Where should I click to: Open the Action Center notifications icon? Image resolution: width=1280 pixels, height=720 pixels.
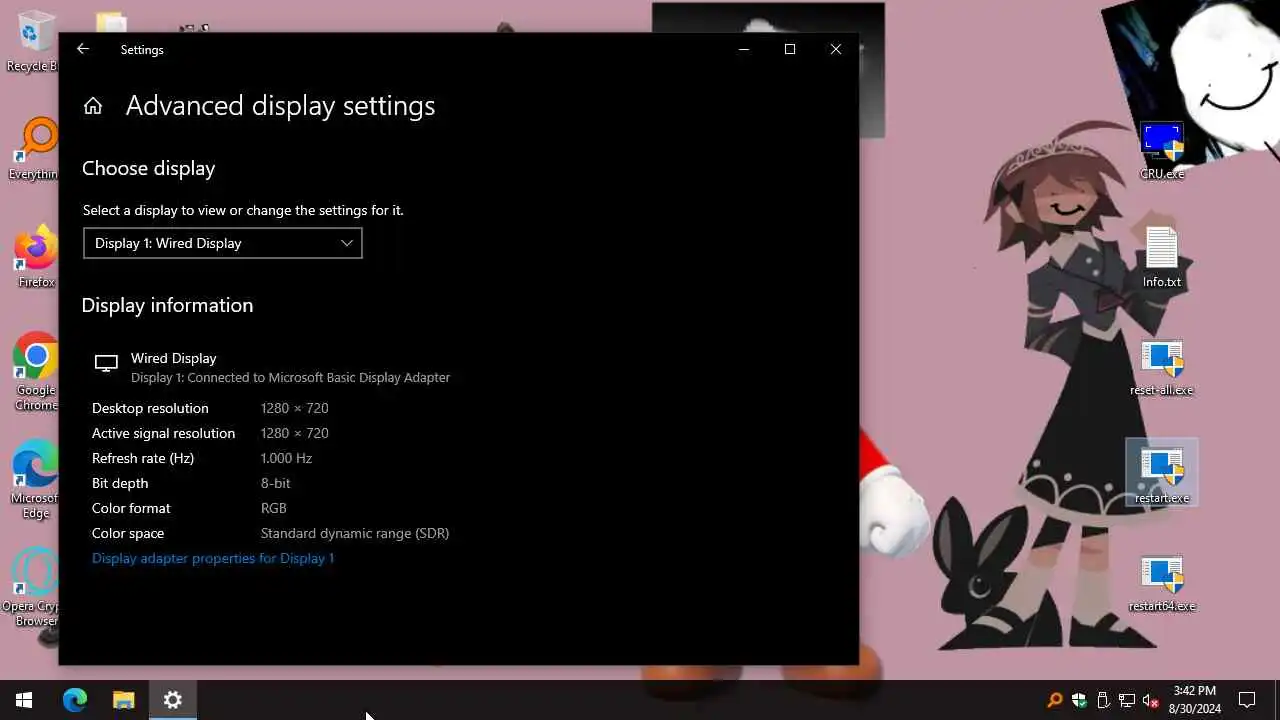(1247, 700)
